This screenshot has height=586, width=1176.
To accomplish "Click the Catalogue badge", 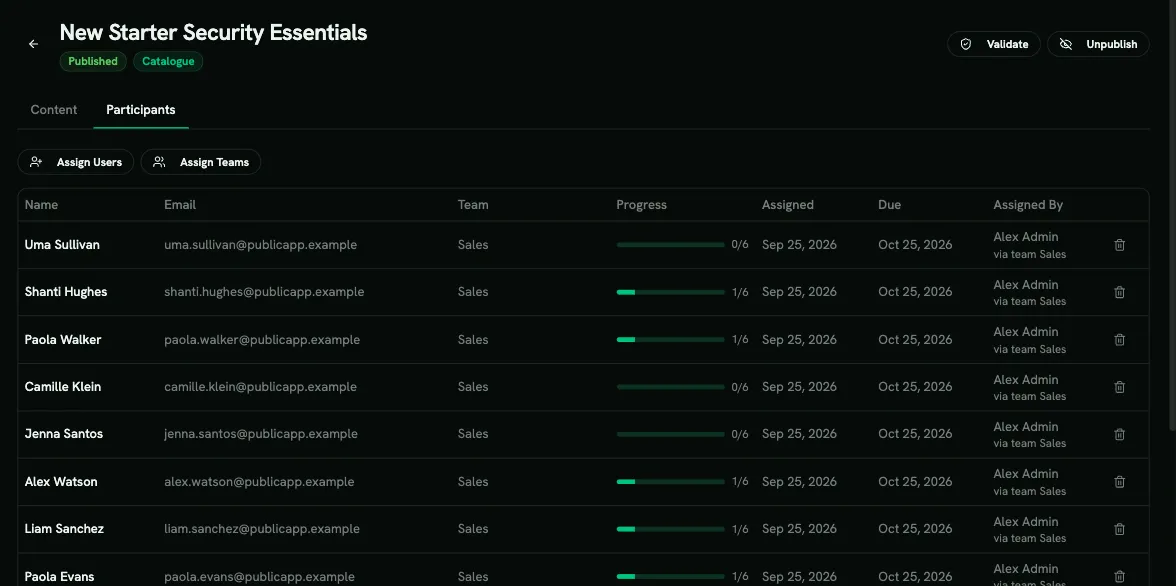I will 168,62.
